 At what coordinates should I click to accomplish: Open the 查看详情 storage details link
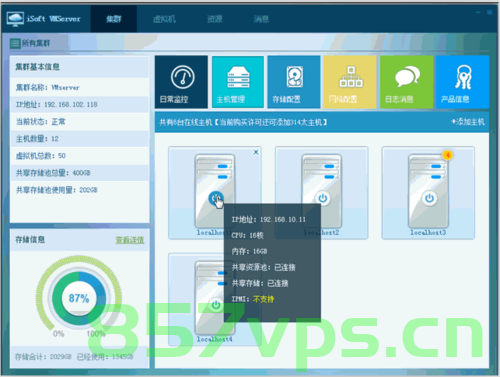pyautogui.click(x=130, y=240)
